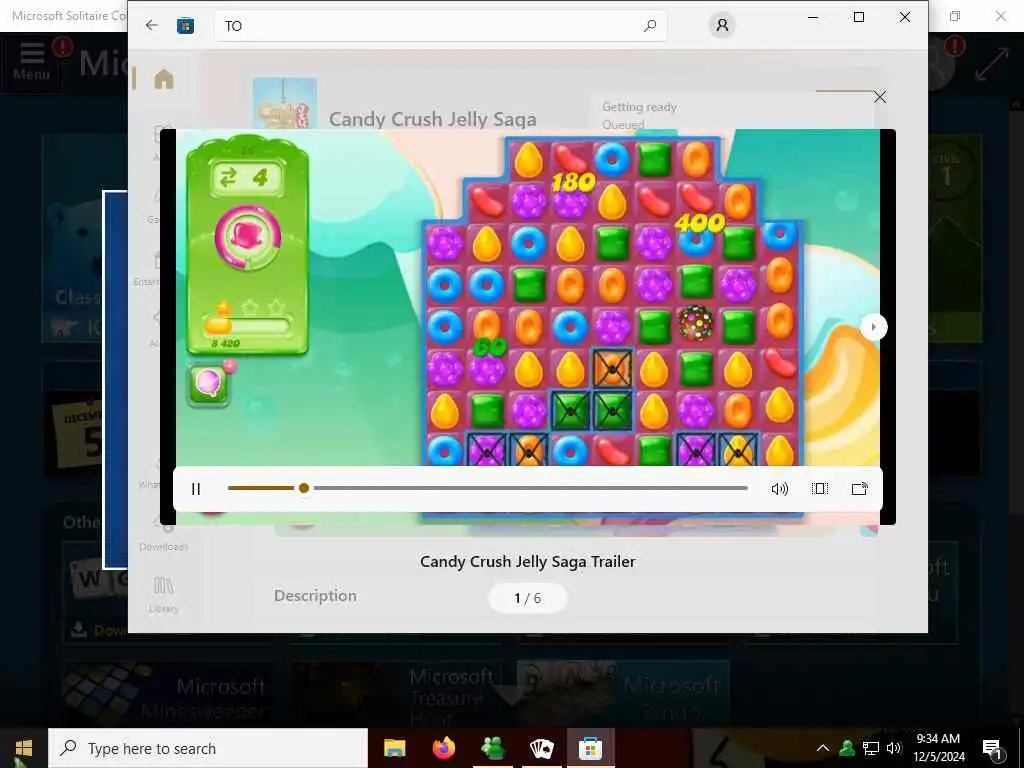Open File Explorer from taskbar
1024x768 pixels.
(394, 748)
